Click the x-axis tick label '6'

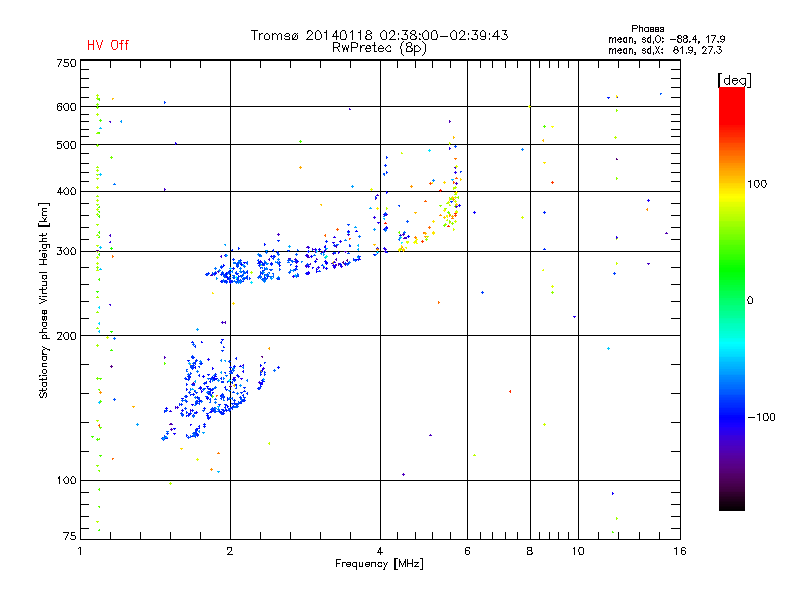(x=467, y=551)
